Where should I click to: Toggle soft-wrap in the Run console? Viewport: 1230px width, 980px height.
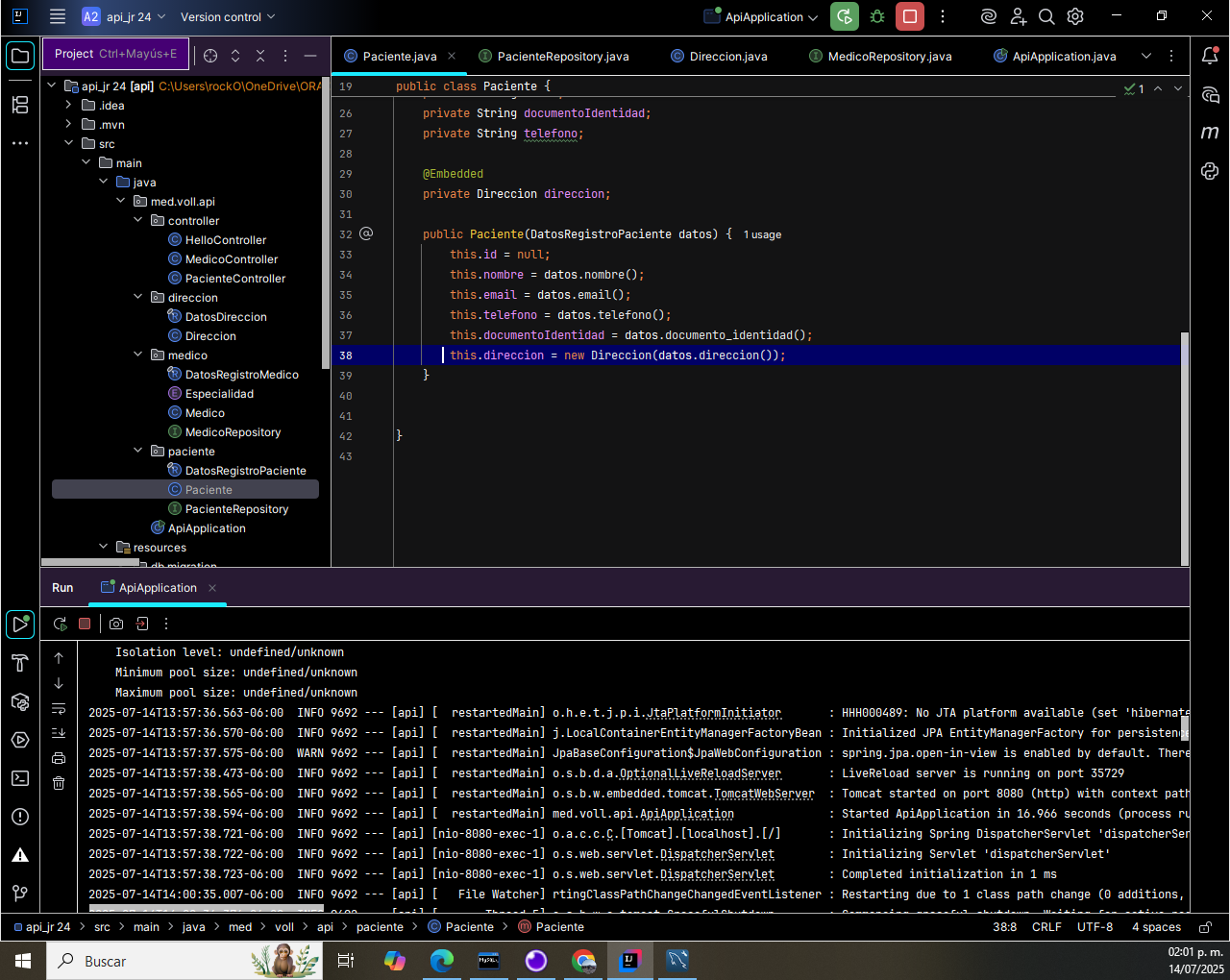pyautogui.click(x=59, y=709)
